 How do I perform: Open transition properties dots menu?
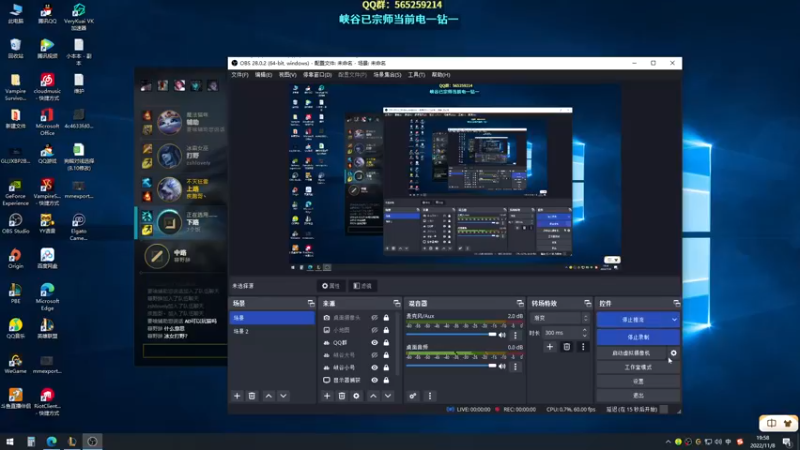583,347
